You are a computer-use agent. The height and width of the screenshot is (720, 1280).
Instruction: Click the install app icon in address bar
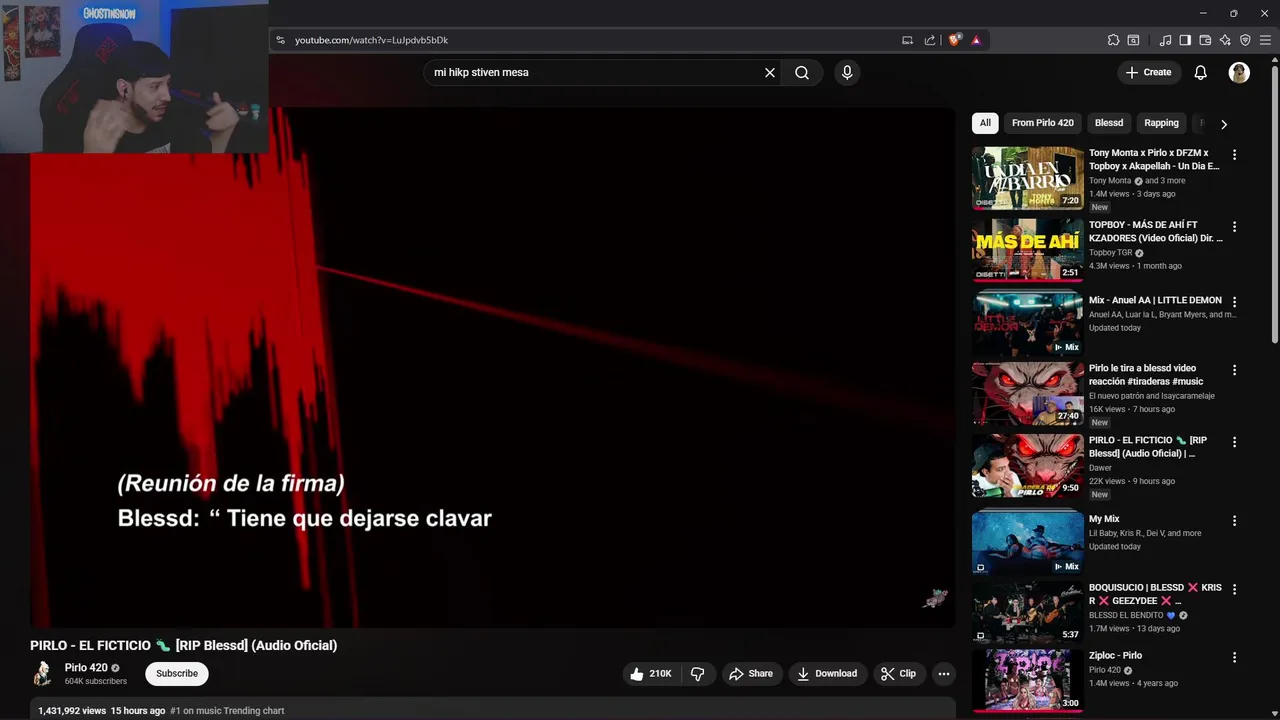coord(907,40)
